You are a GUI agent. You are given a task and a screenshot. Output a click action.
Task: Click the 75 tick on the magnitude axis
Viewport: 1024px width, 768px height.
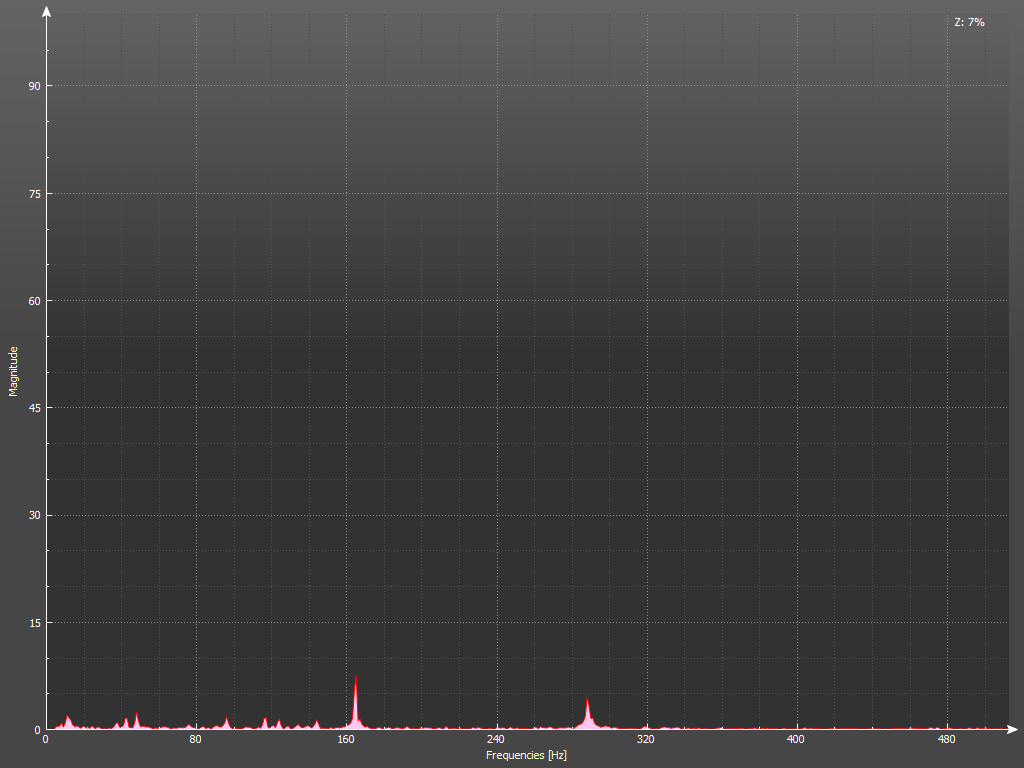[34, 193]
